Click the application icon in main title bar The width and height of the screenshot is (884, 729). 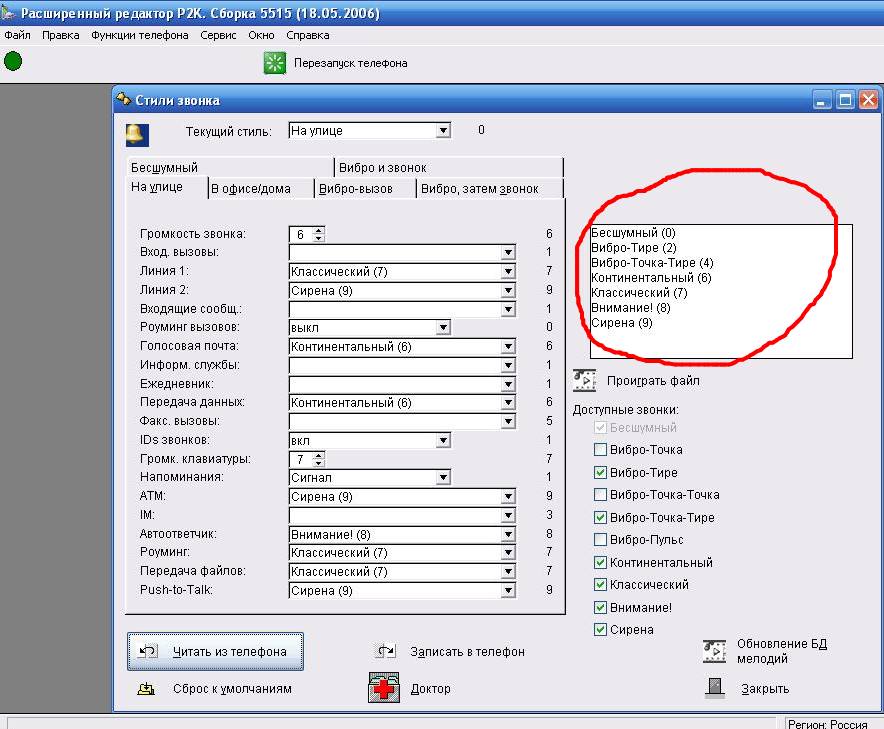[x=8, y=12]
